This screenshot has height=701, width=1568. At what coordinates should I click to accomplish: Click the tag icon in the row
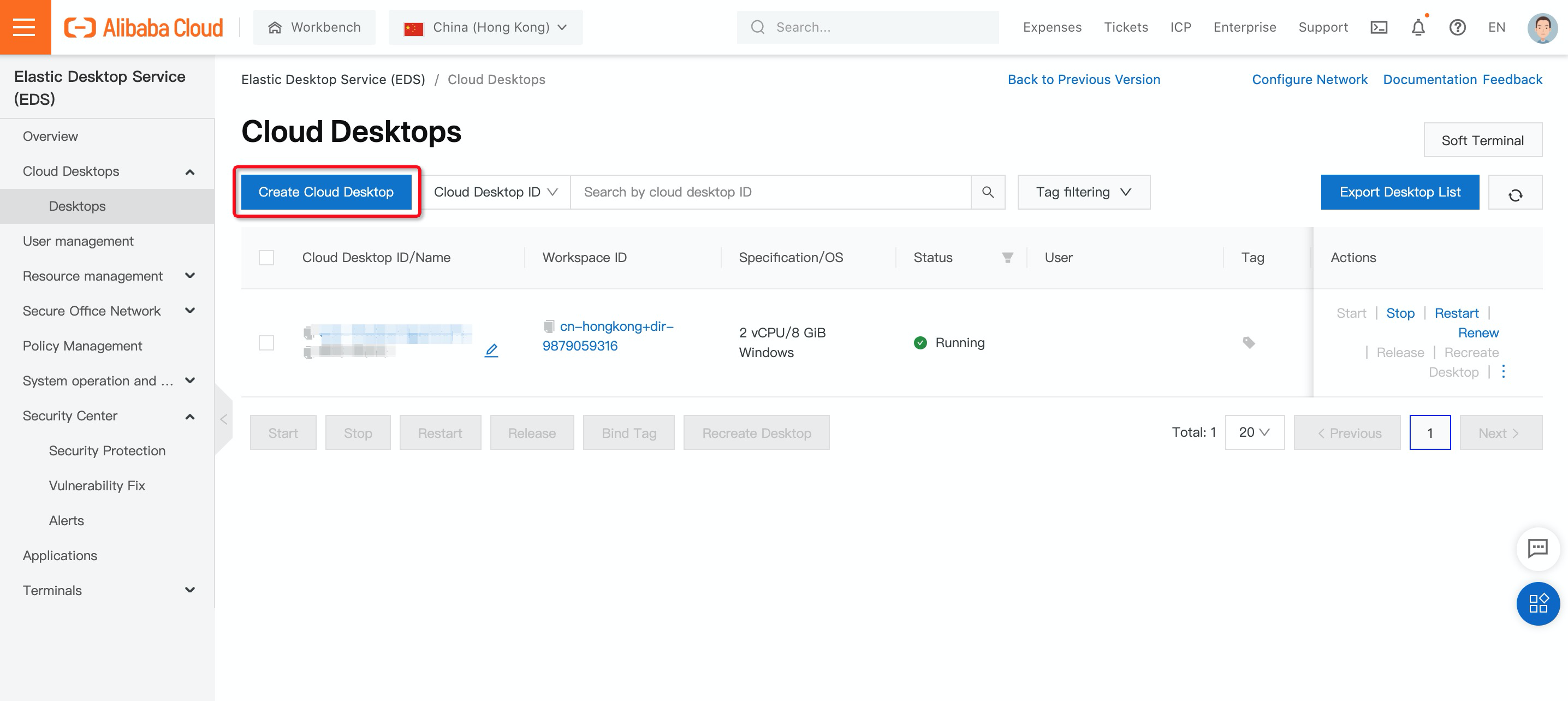point(1249,343)
